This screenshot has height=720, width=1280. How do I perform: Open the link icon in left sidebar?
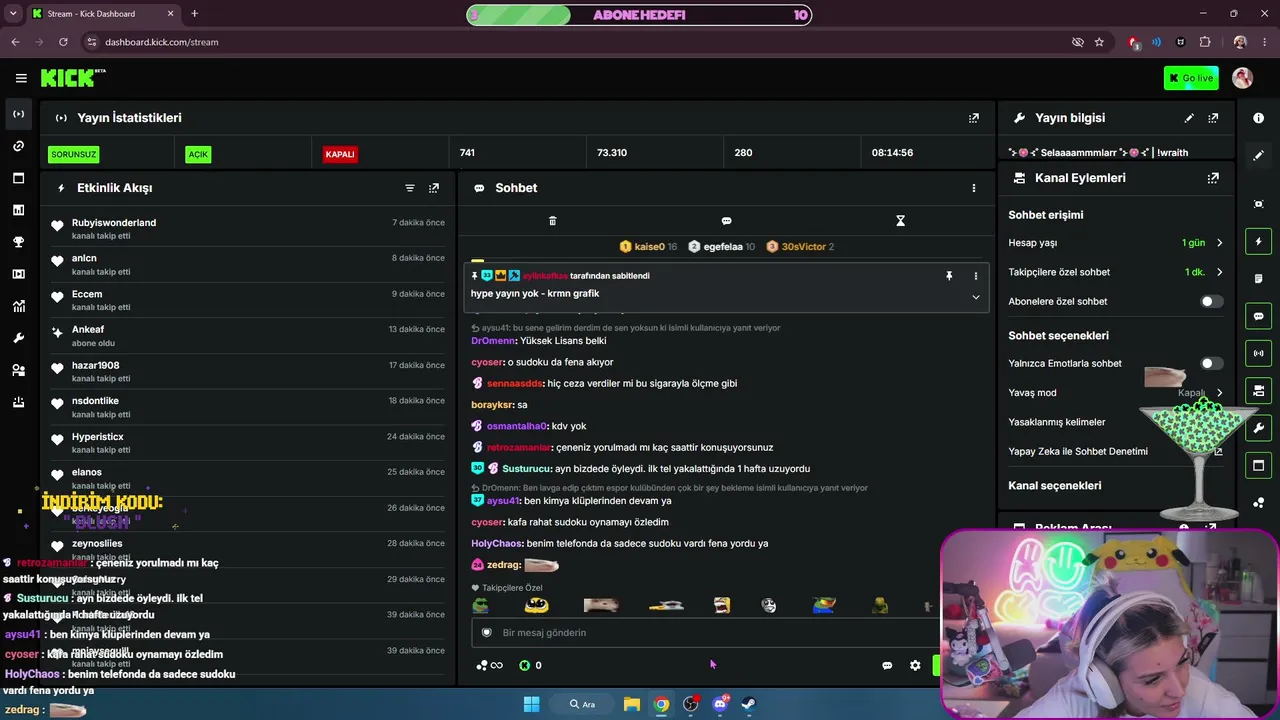pos(18,146)
